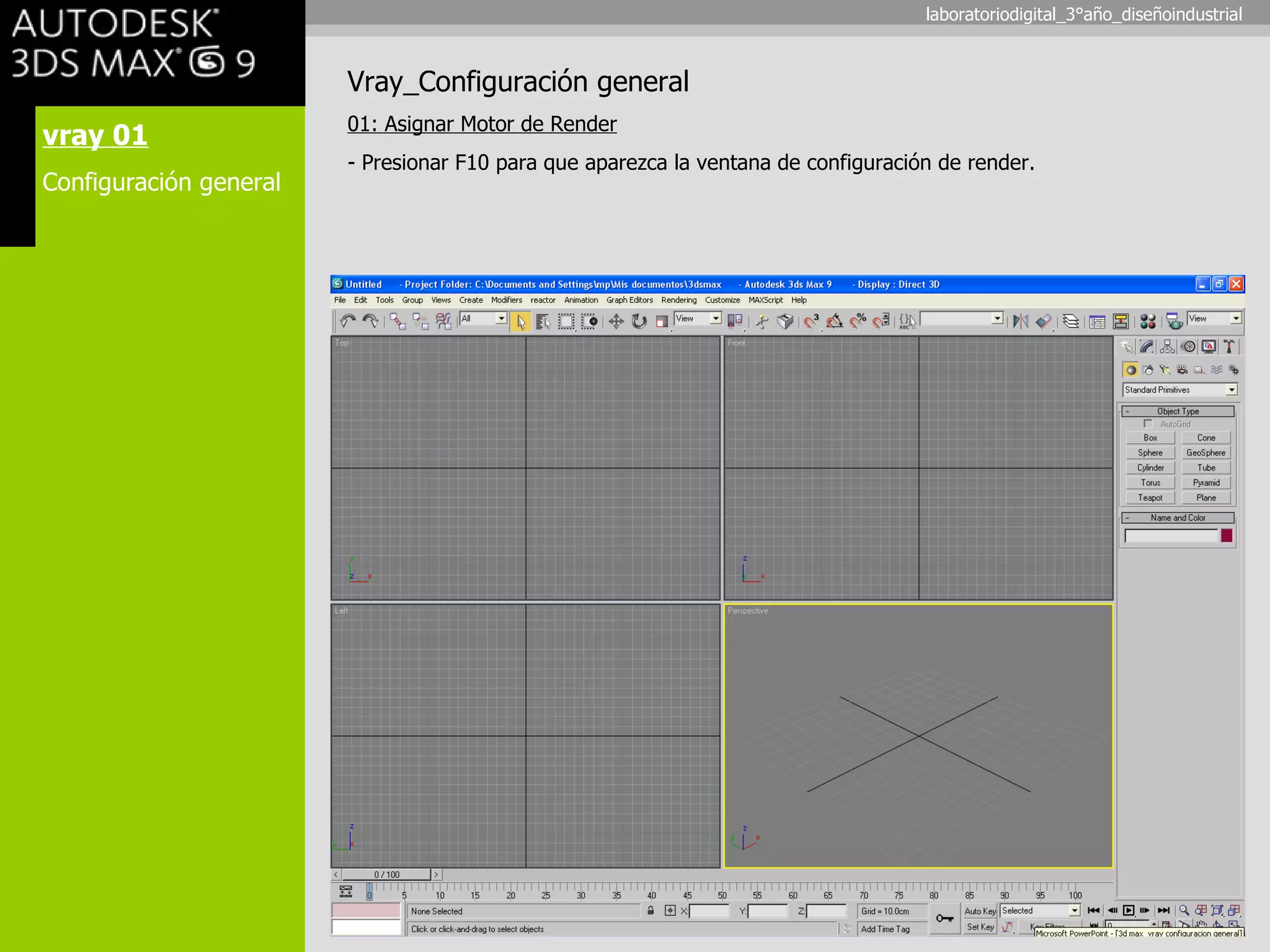
Task: Switch to the Hierarchy panel tab
Action: (x=1168, y=347)
